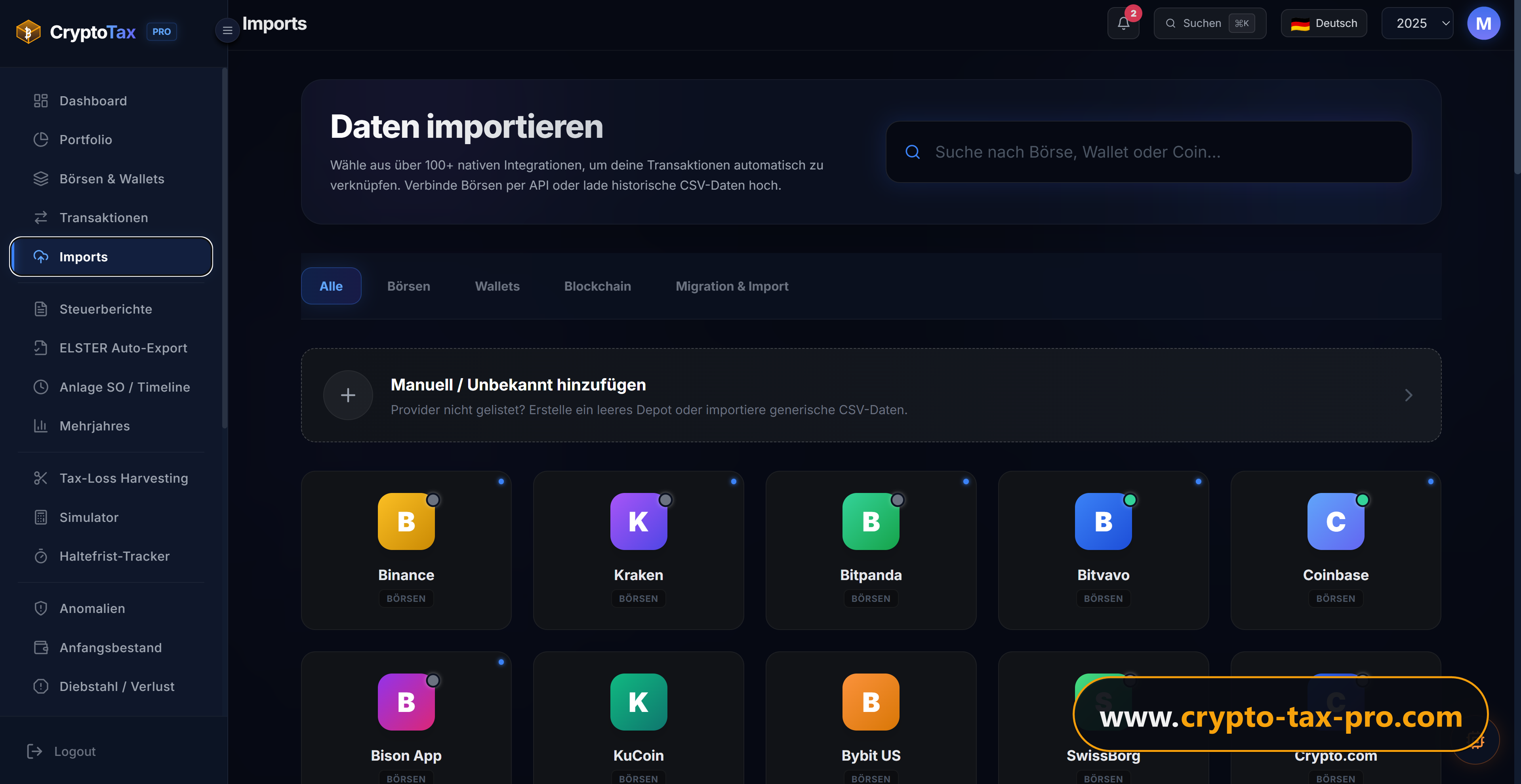Expand Manuell / Unbekannt hinzufügen chevron

pyautogui.click(x=1408, y=395)
